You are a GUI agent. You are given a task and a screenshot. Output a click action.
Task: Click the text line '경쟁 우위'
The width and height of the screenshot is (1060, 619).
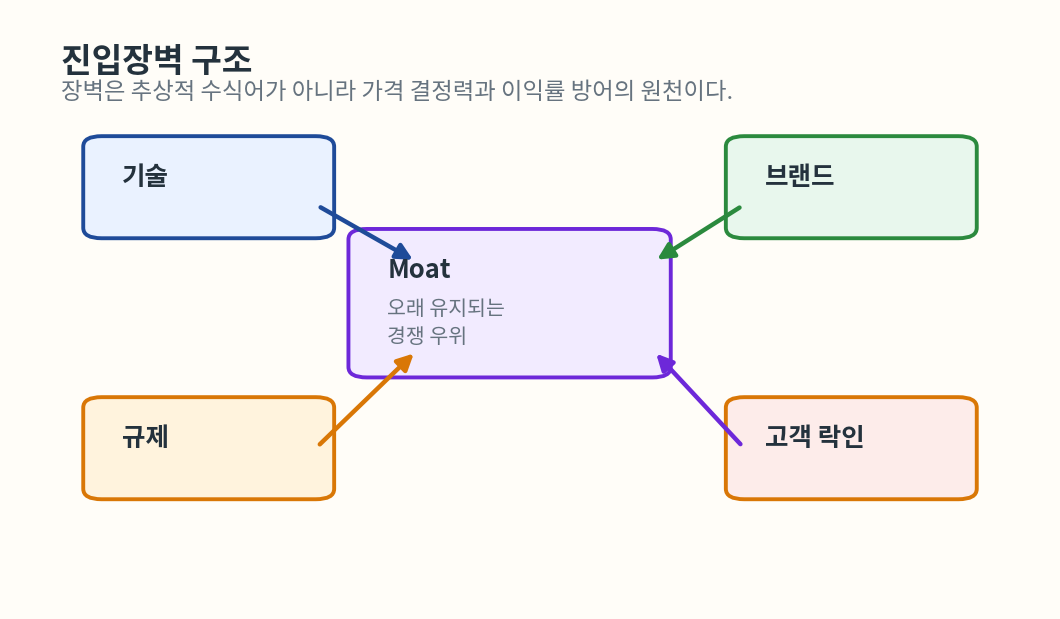point(427,336)
